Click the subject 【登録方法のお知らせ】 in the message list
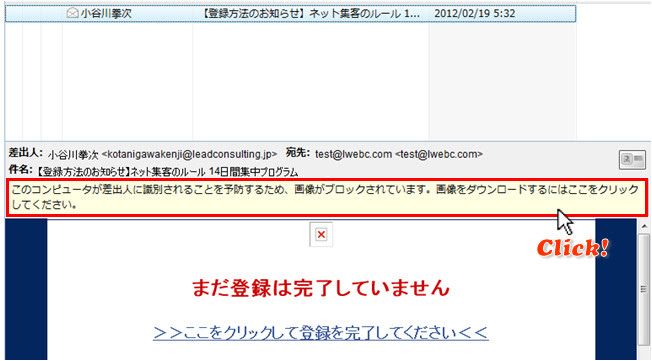The width and height of the screenshot is (652, 361). (310, 13)
